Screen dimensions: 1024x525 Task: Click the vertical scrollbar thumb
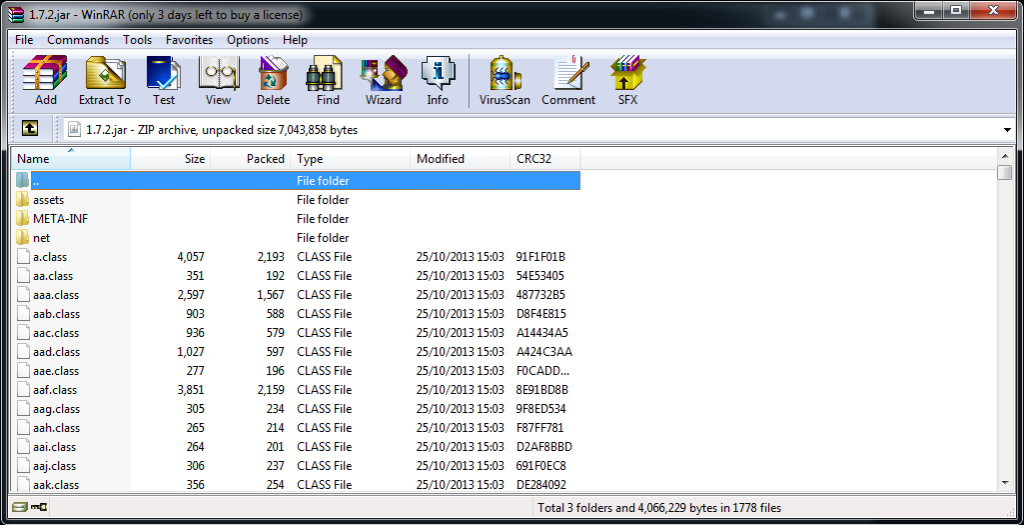(1004, 173)
